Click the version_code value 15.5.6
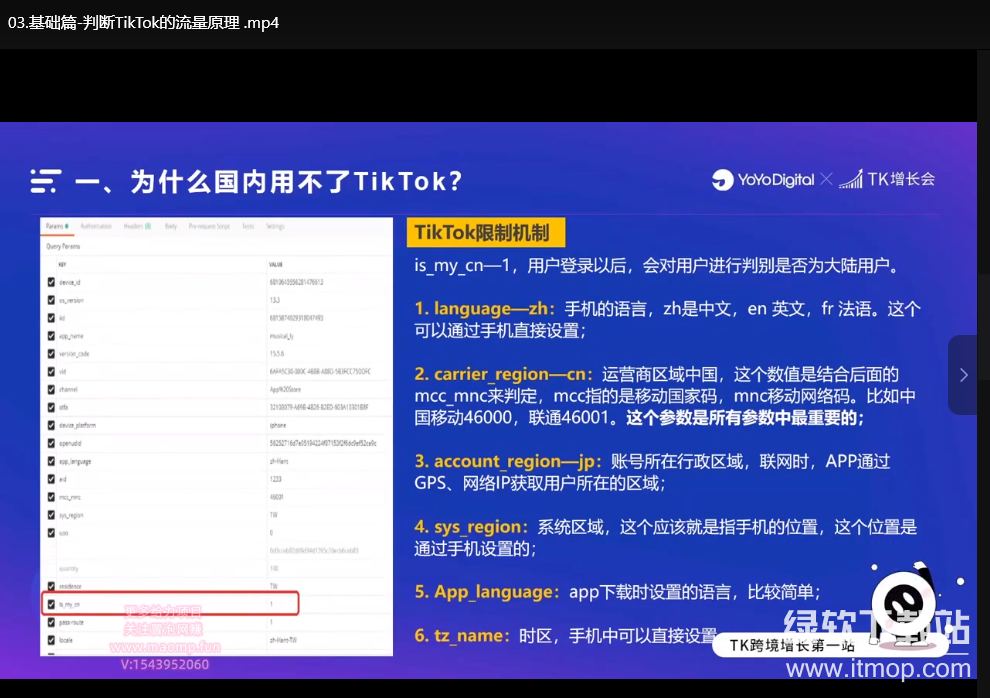 pos(277,353)
